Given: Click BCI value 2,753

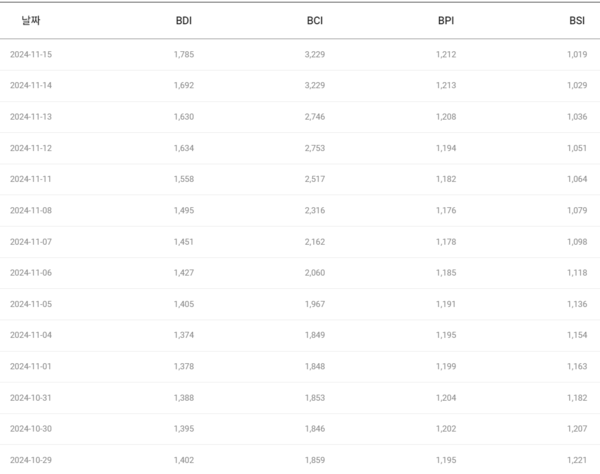Looking at the screenshot, I should pos(315,148).
